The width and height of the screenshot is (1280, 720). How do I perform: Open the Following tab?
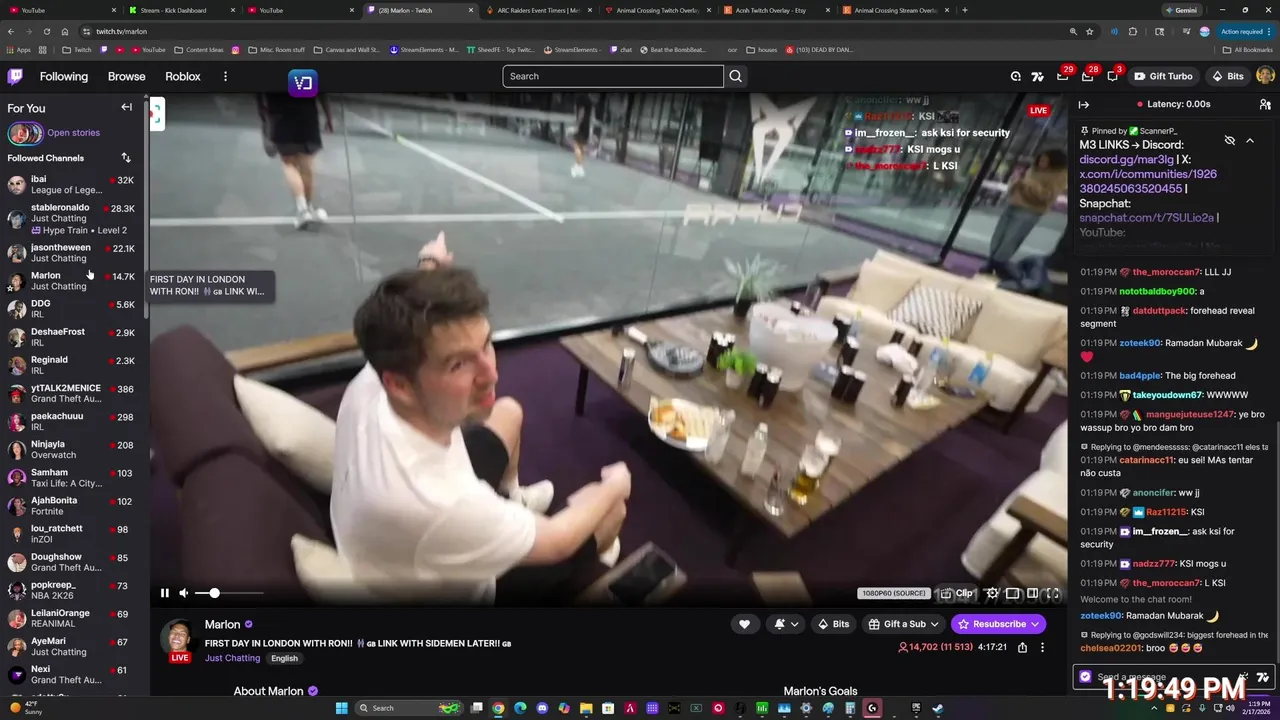pyautogui.click(x=64, y=76)
